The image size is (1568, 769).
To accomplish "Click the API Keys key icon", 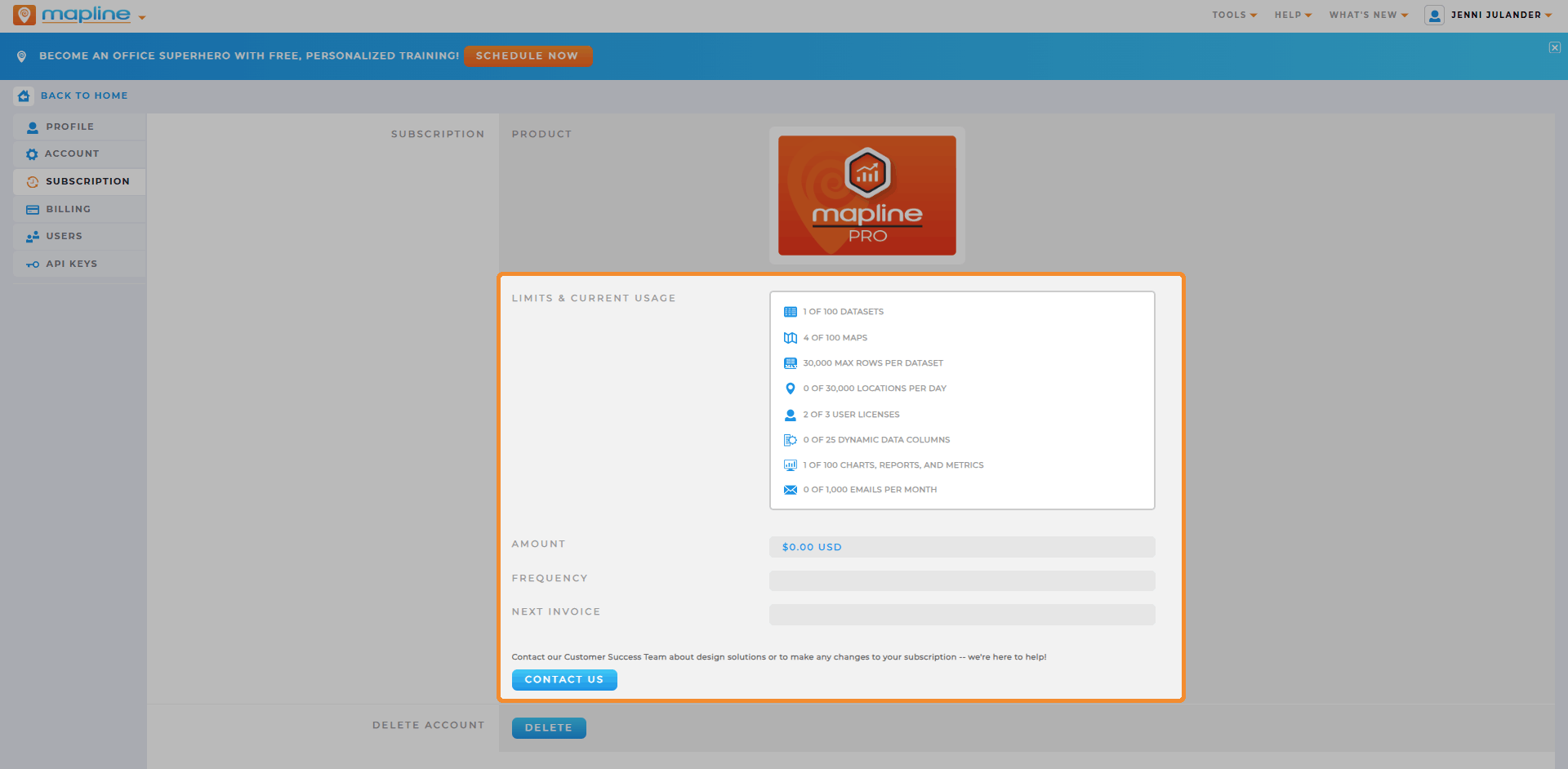I will [x=33, y=264].
